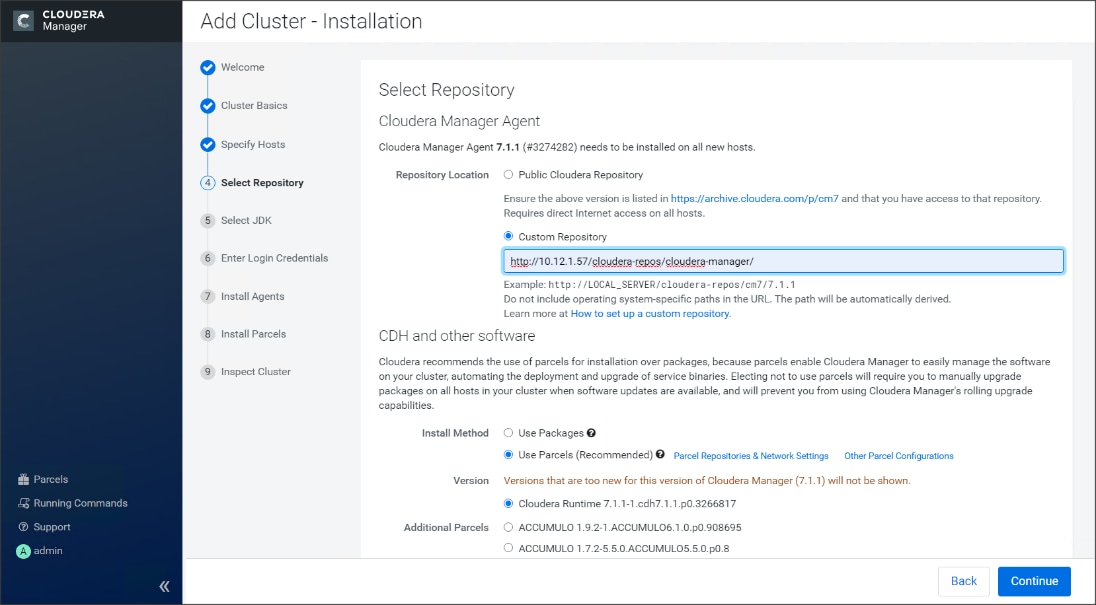
Task: Click step 7 circle for Install Agents
Action: (208, 296)
